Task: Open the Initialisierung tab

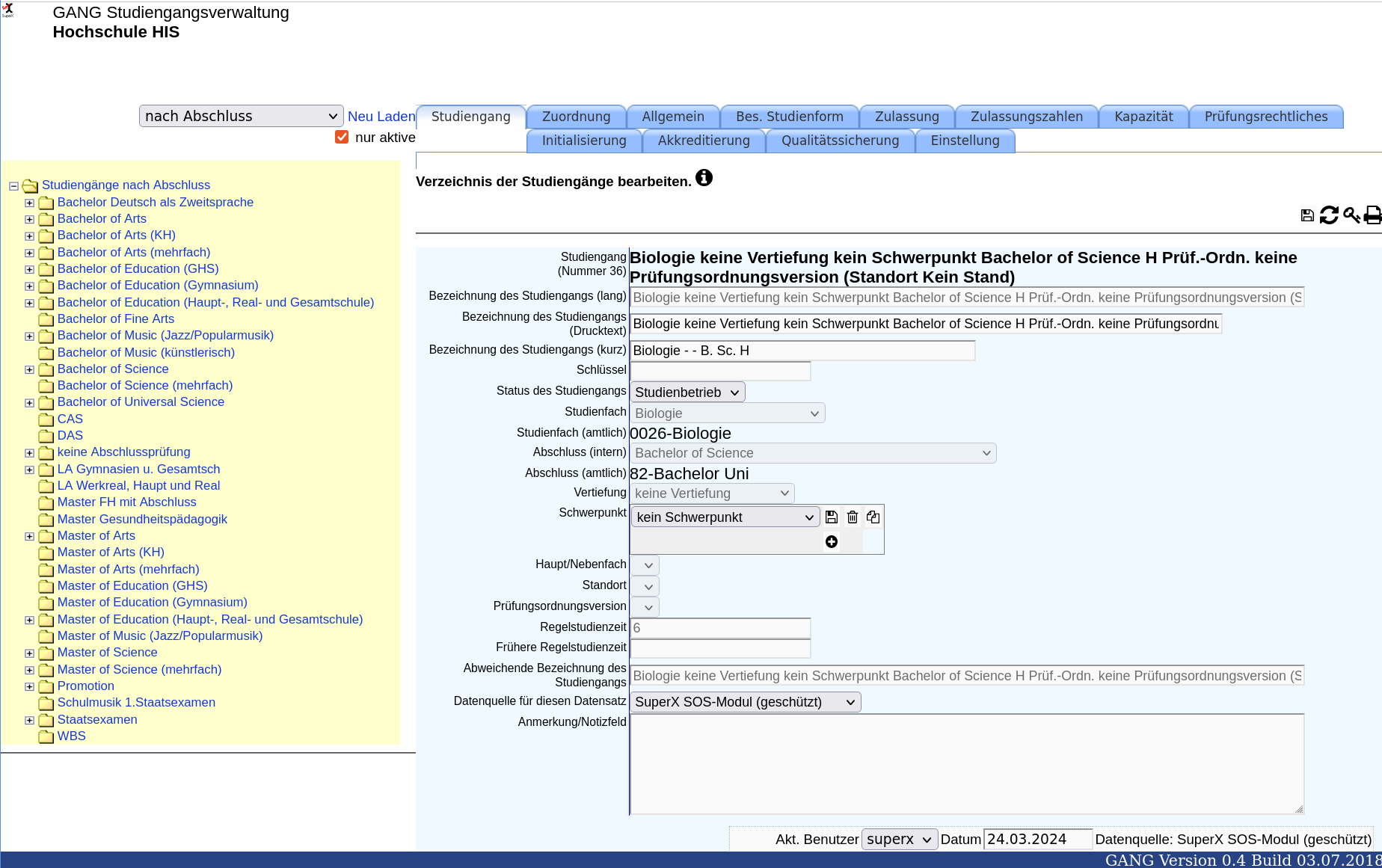Action: tap(584, 141)
